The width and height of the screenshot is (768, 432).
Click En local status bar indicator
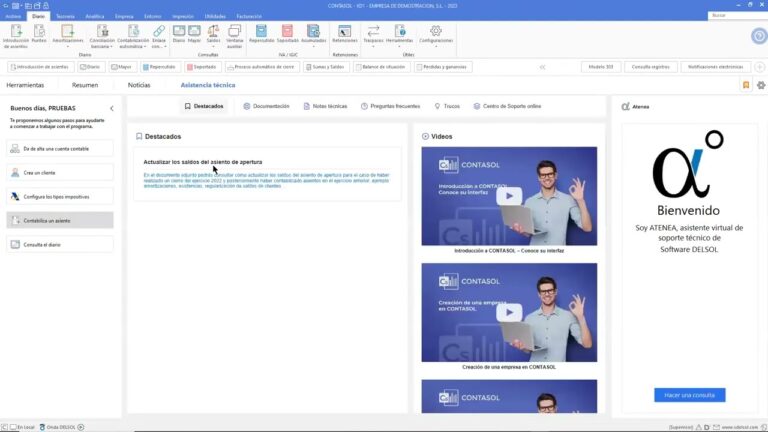click(x=23, y=427)
